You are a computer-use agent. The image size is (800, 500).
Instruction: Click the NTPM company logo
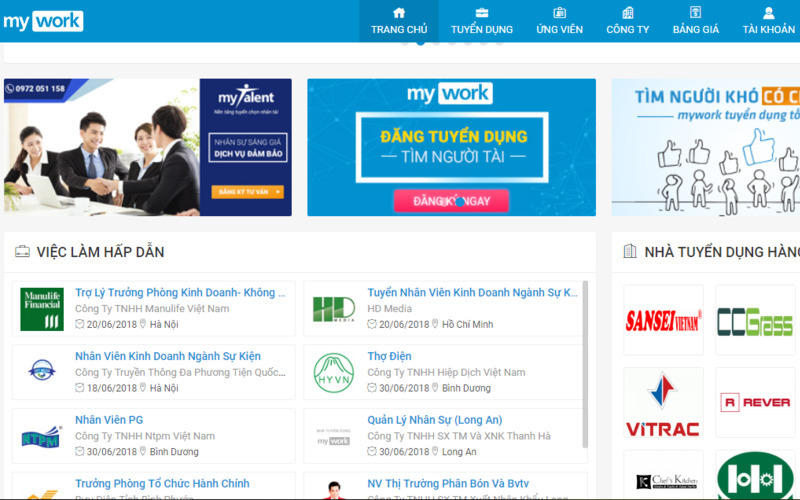(x=42, y=437)
